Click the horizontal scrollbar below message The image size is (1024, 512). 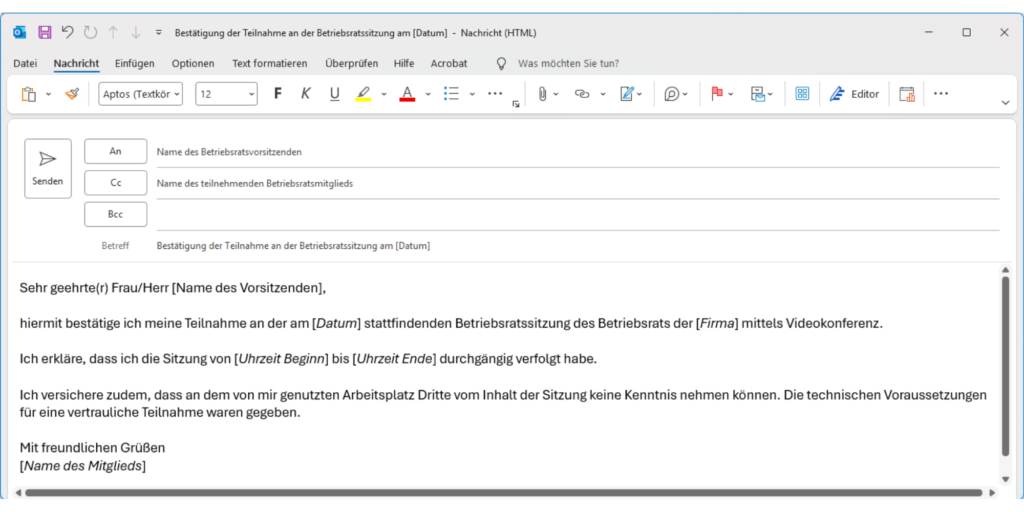504,493
